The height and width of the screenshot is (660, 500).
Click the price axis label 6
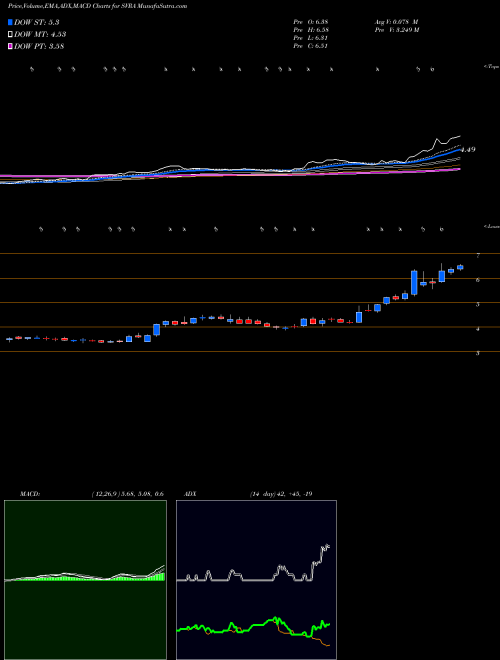(478, 280)
